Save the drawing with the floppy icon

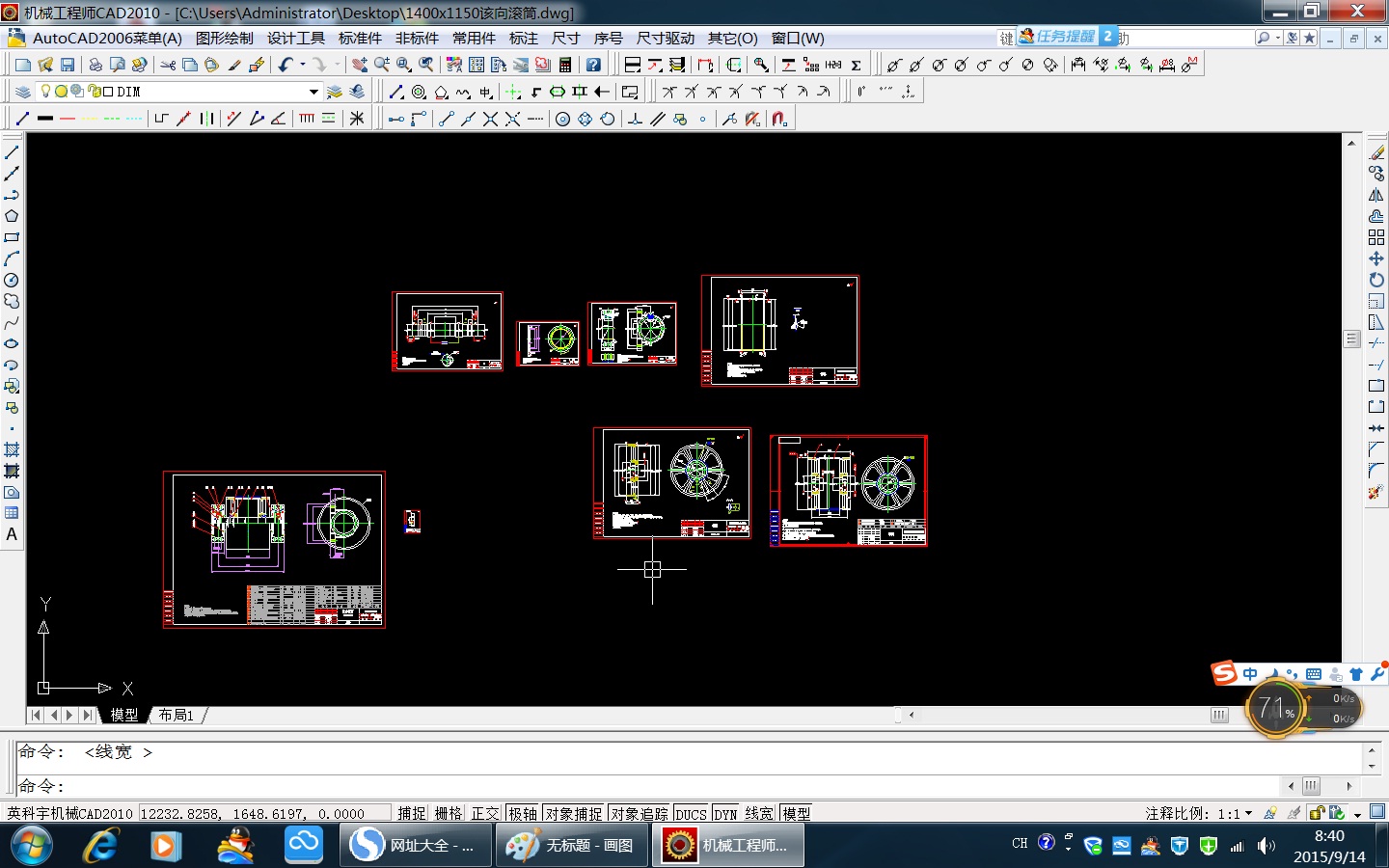pos(68,65)
